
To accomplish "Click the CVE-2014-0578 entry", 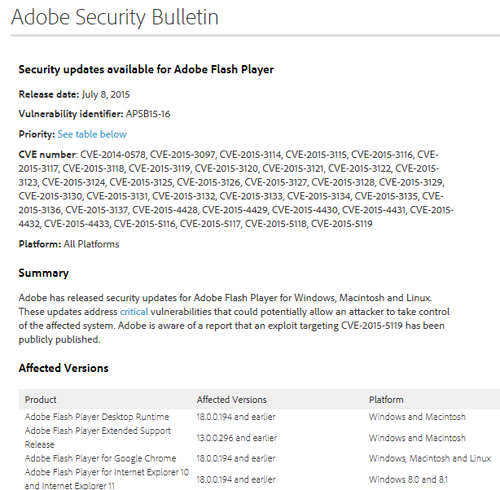I will 113,155.
